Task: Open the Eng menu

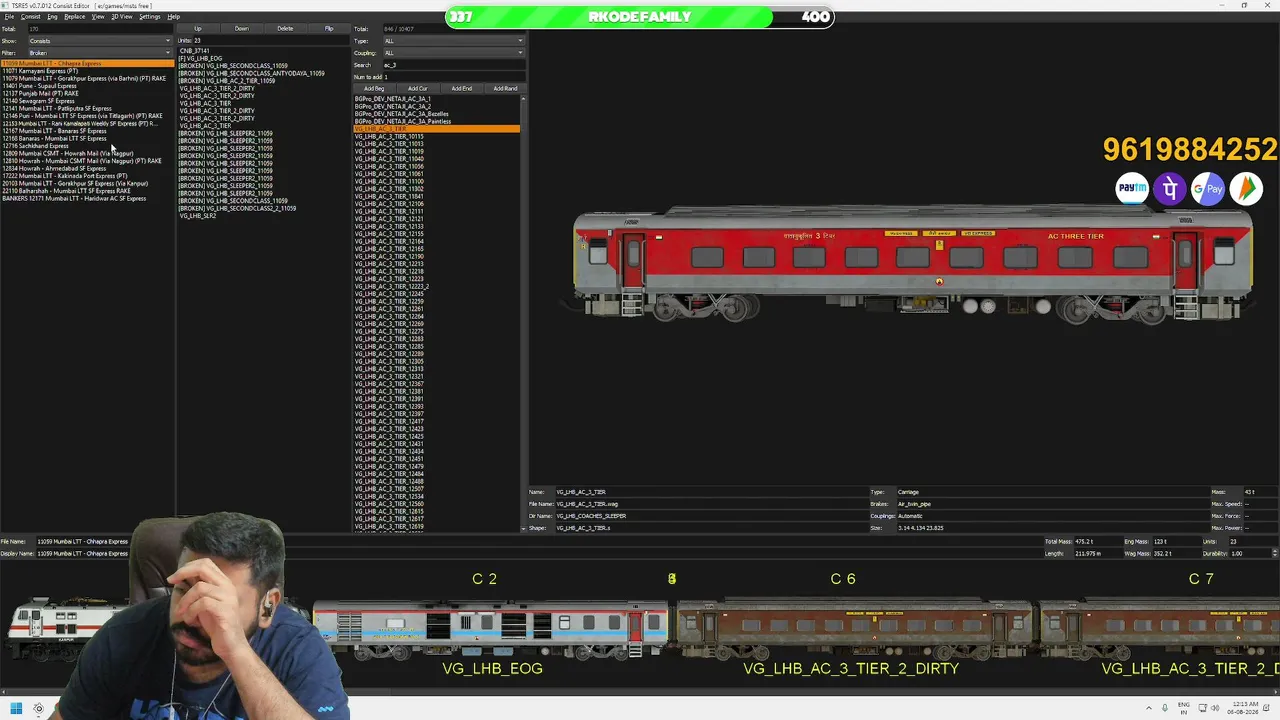Action: pyautogui.click(x=53, y=17)
